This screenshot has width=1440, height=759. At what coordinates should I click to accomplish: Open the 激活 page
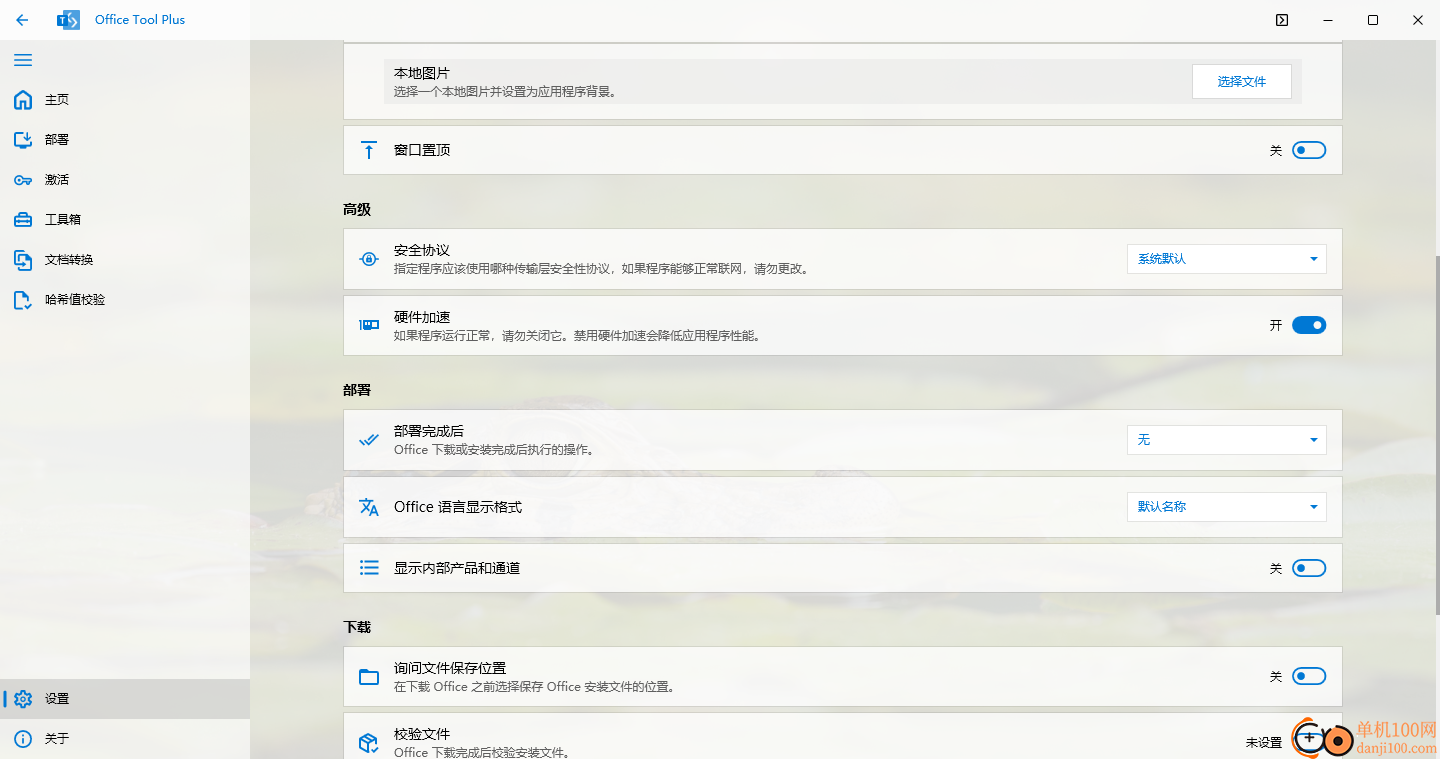(125, 180)
